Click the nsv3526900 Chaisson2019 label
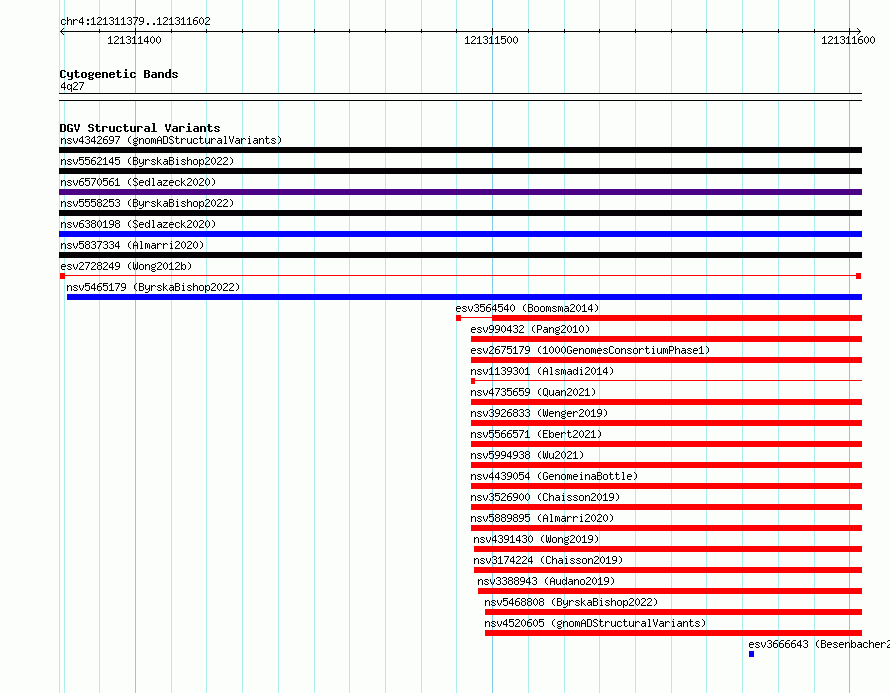 coord(545,497)
